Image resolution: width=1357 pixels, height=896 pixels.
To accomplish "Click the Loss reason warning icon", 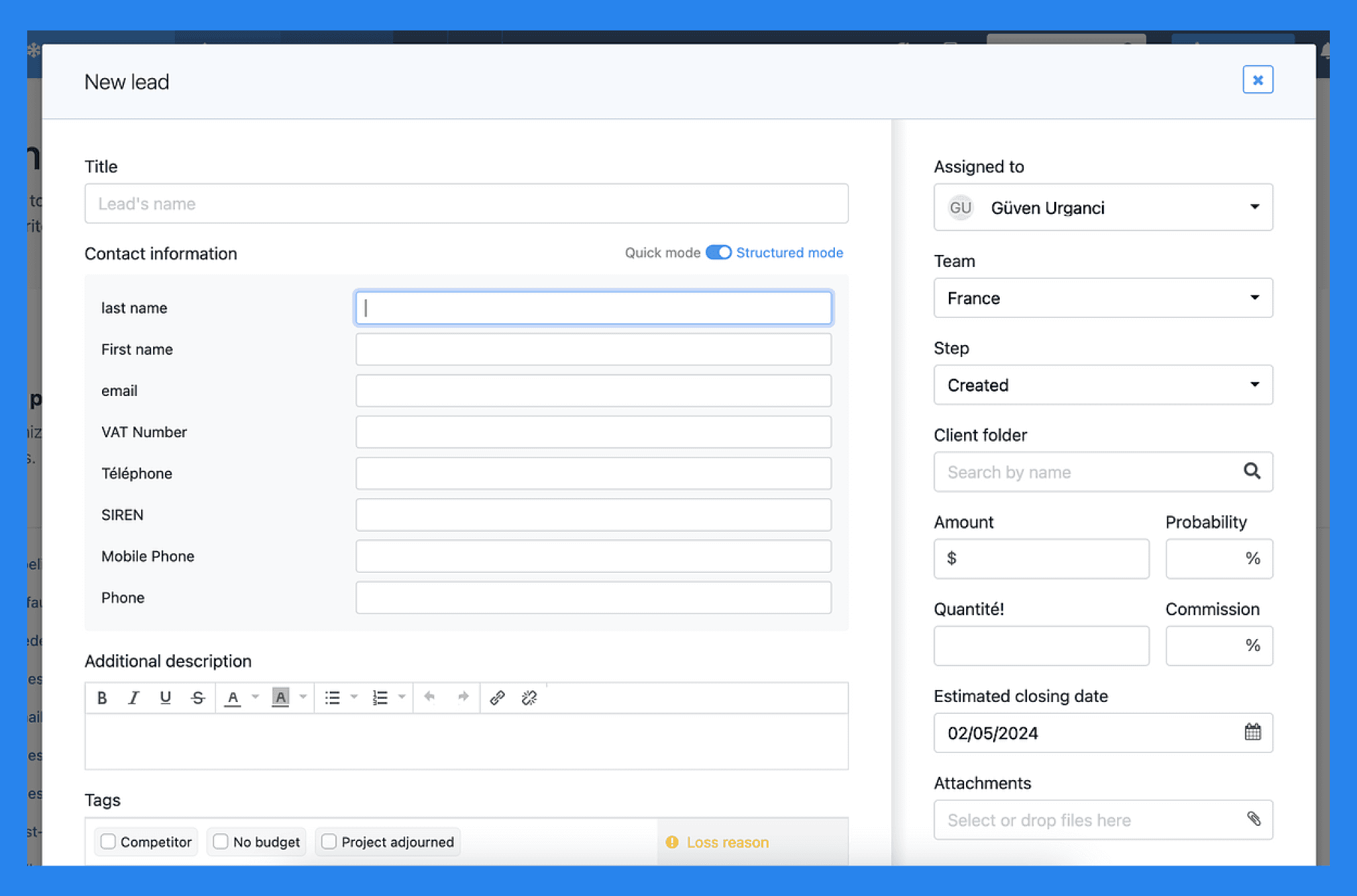I will coord(672,842).
